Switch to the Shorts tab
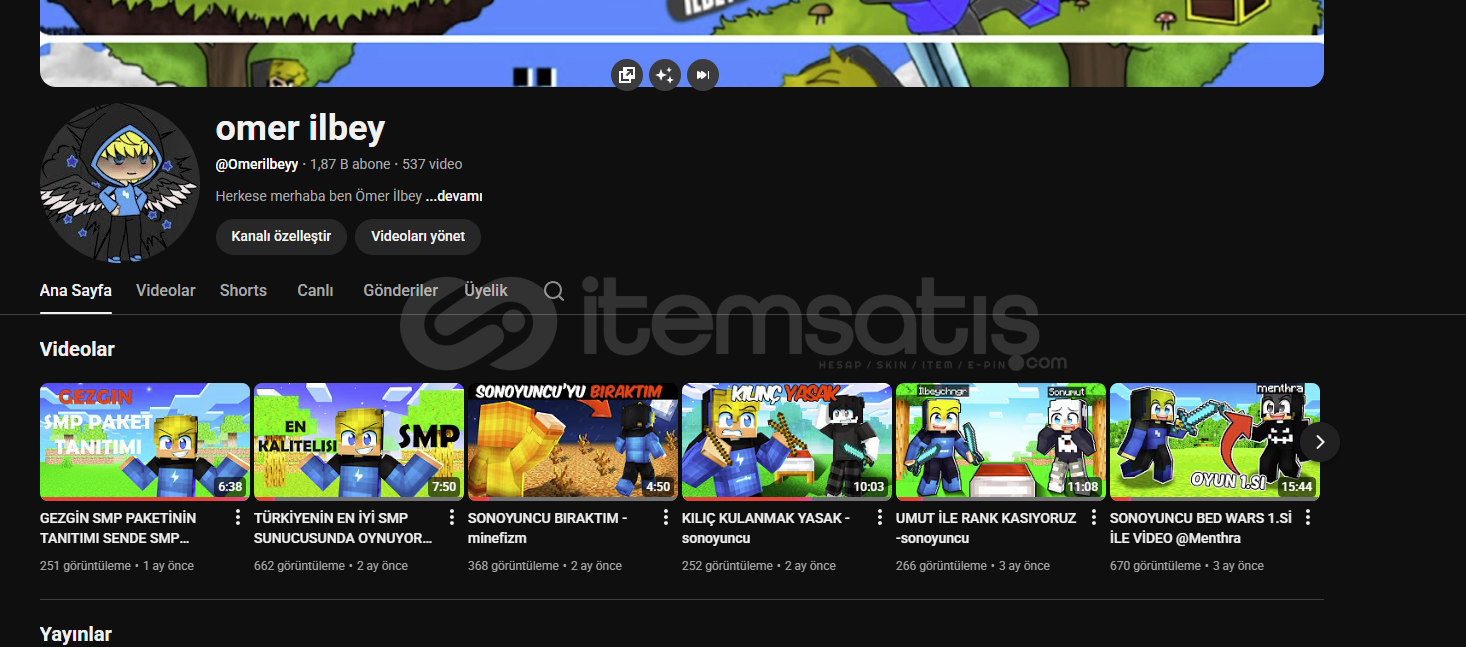Viewport: 1466px width, 647px height. [x=243, y=291]
